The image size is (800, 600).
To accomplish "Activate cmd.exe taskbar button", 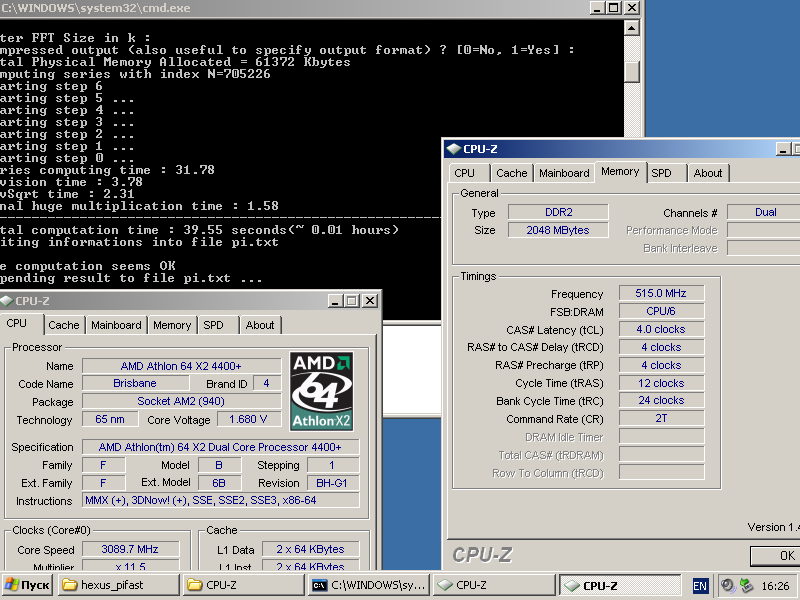I will tap(368, 585).
